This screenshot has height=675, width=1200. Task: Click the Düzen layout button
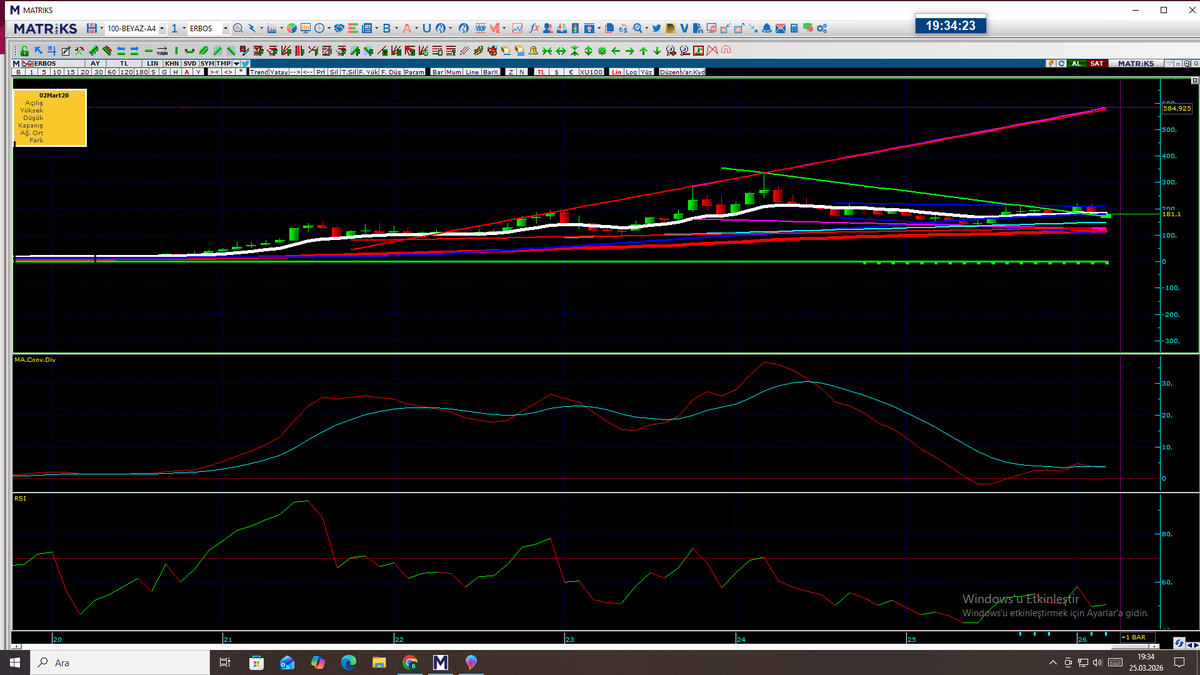(x=669, y=72)
